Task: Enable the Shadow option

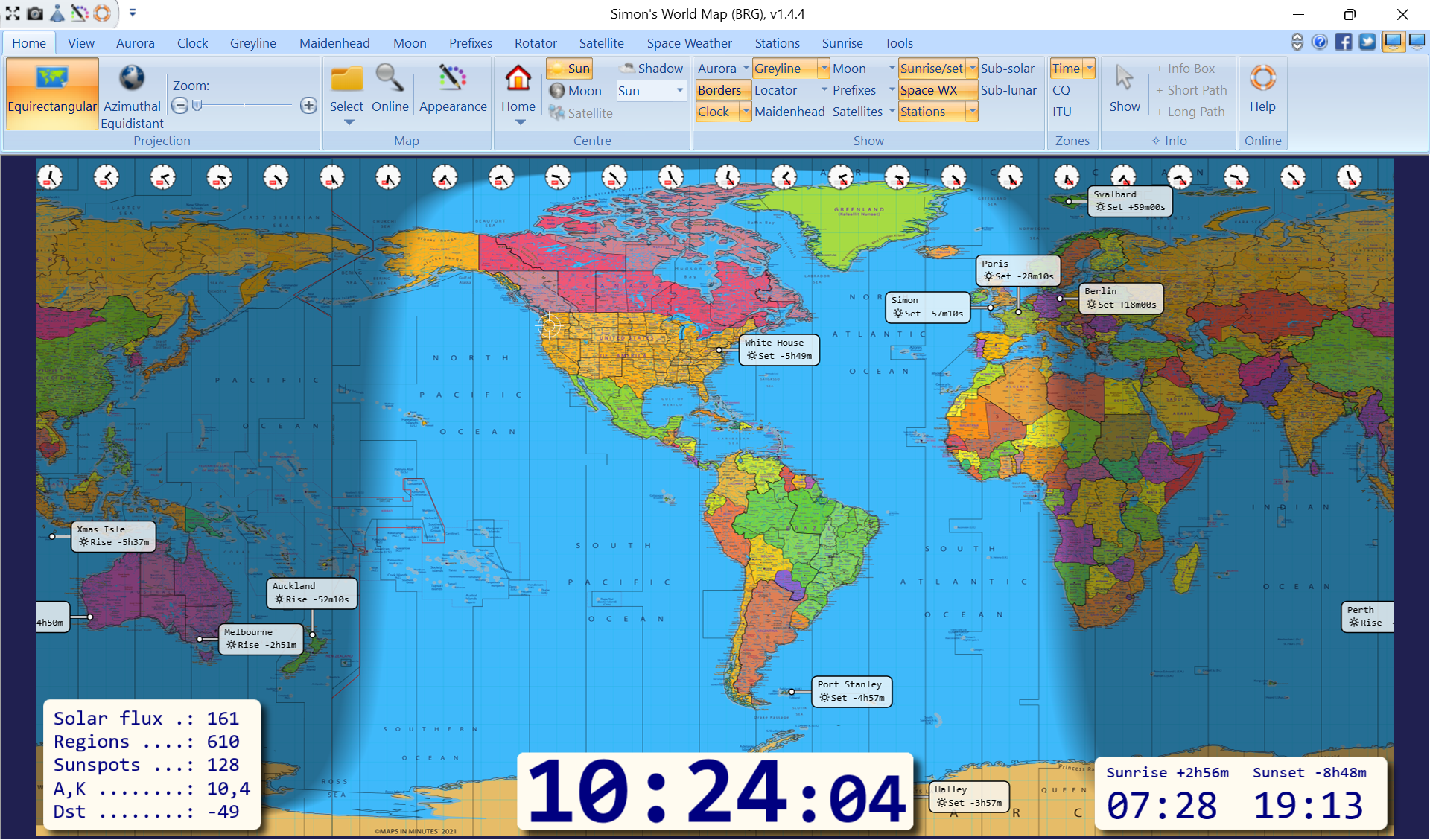Action: tap(651, 68)
